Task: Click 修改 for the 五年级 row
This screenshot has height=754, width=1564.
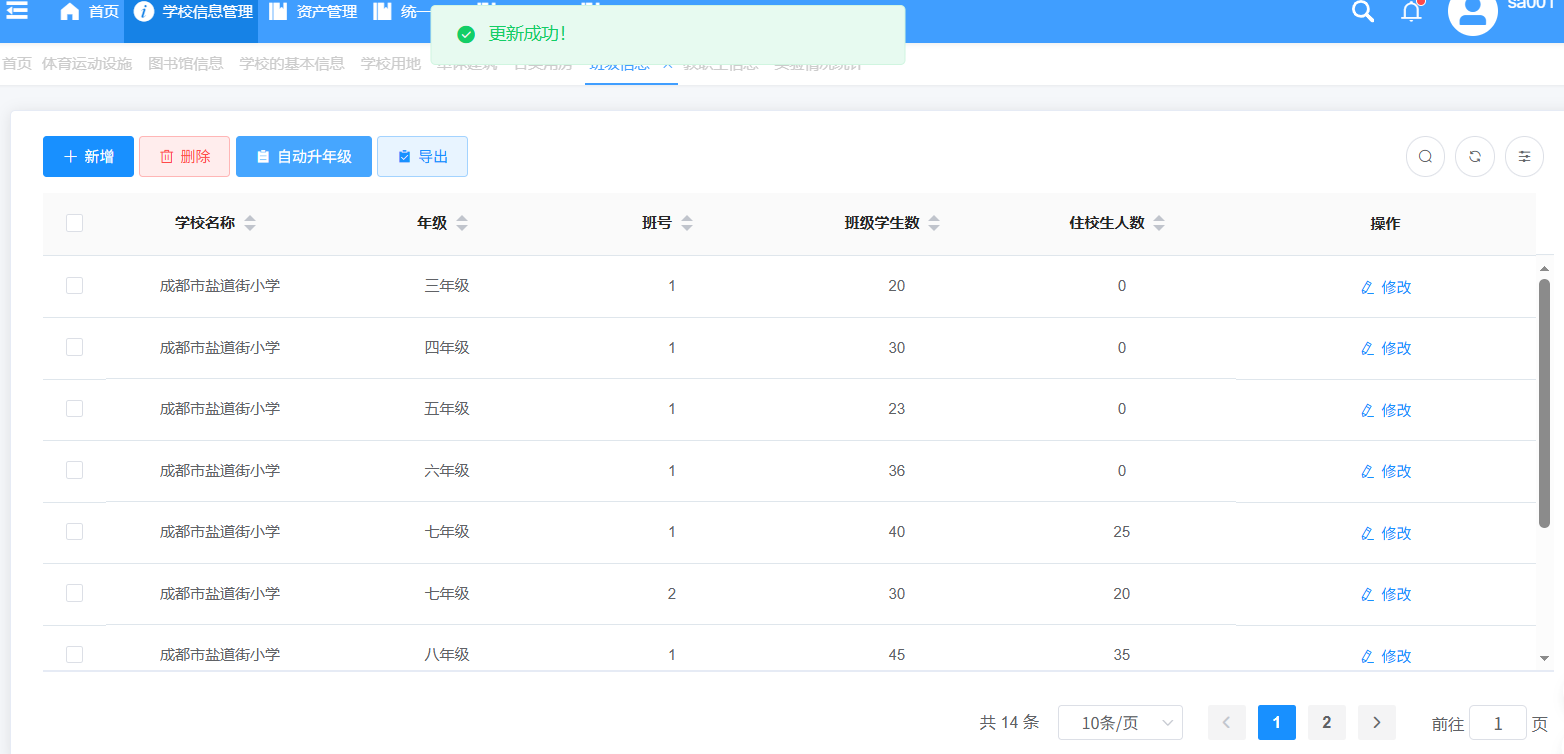Action: 1386,410
